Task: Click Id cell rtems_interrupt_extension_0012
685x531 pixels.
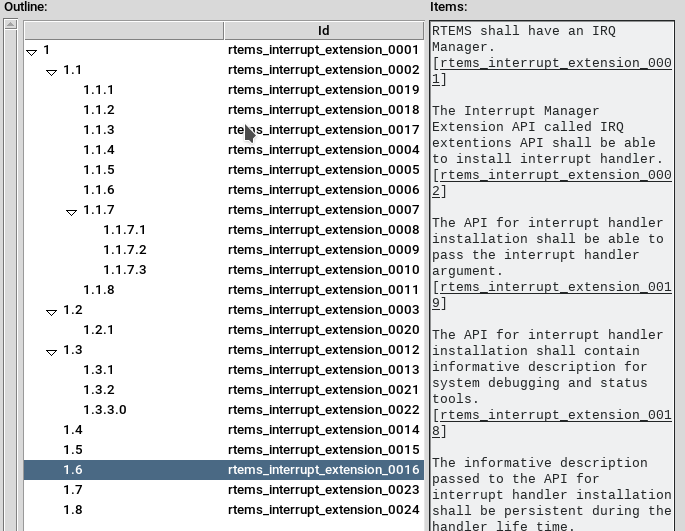Action: pos(324,350)
